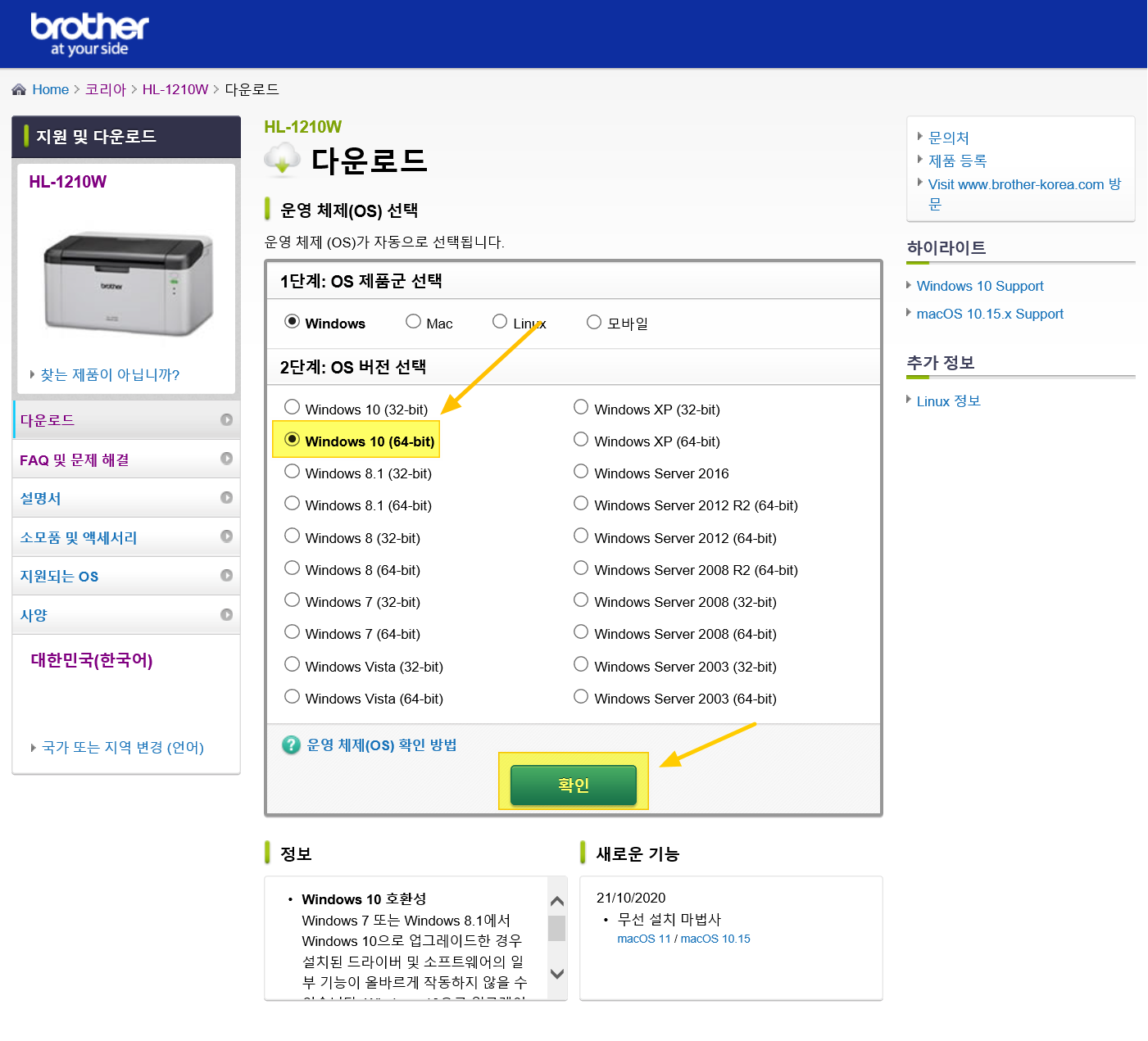Viewport: 1148px width, 1041px height.
Task: Select Windows Server 2012 (64-bit) option
Action: 581,535
